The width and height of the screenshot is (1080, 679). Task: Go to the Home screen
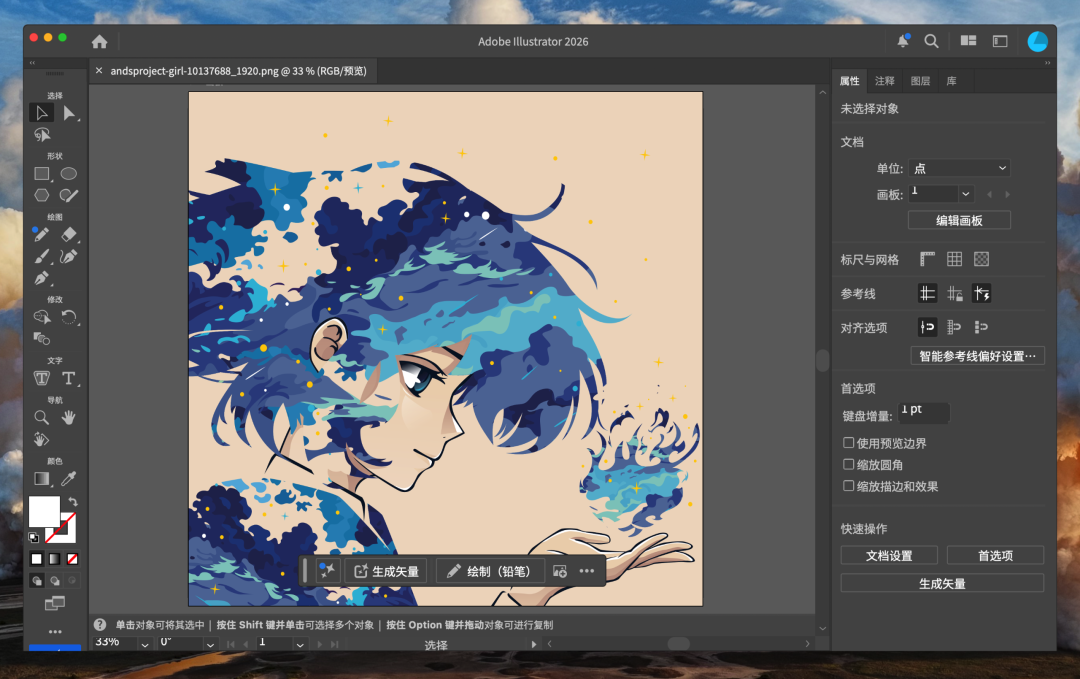pyautogui.click(x=99, y=41)
